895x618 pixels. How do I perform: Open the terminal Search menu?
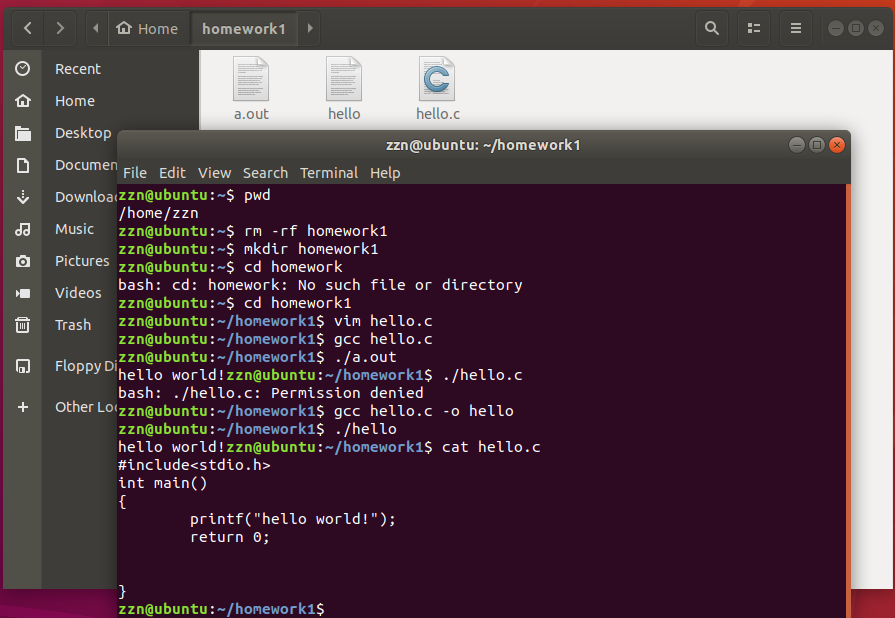coord(265,173)
